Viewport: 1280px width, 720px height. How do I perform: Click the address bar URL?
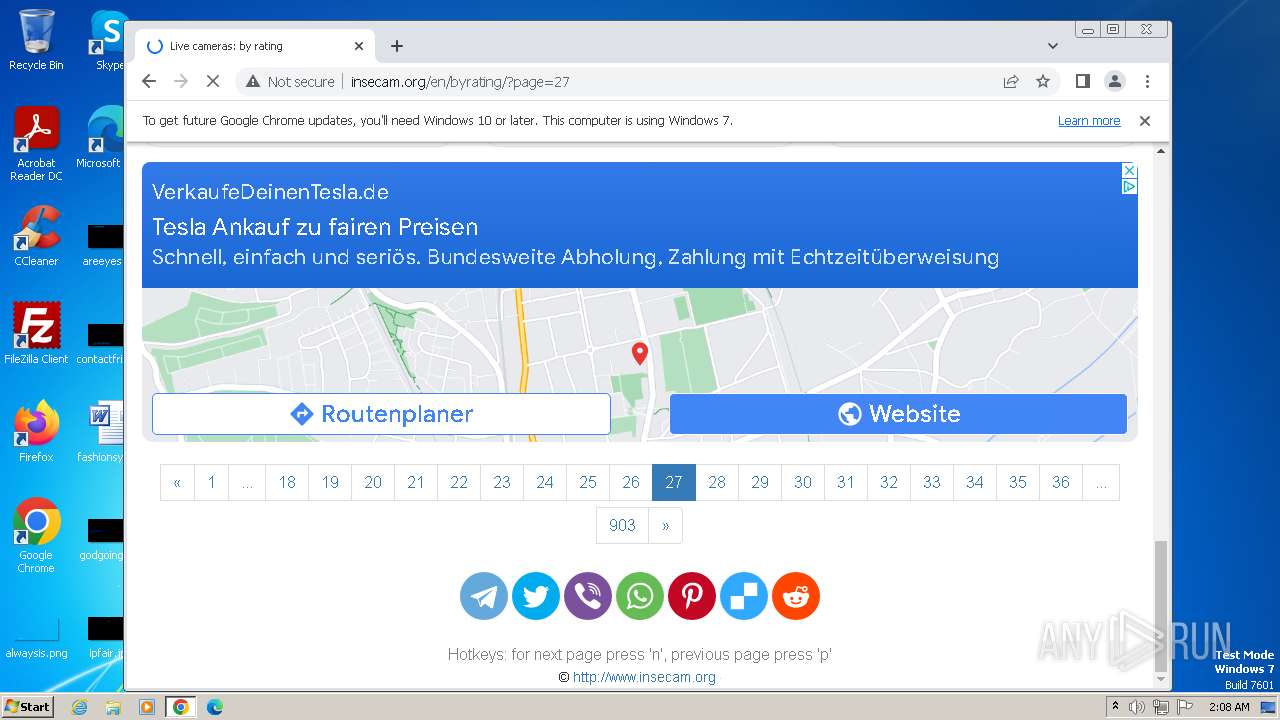click(x=460, y=81)
